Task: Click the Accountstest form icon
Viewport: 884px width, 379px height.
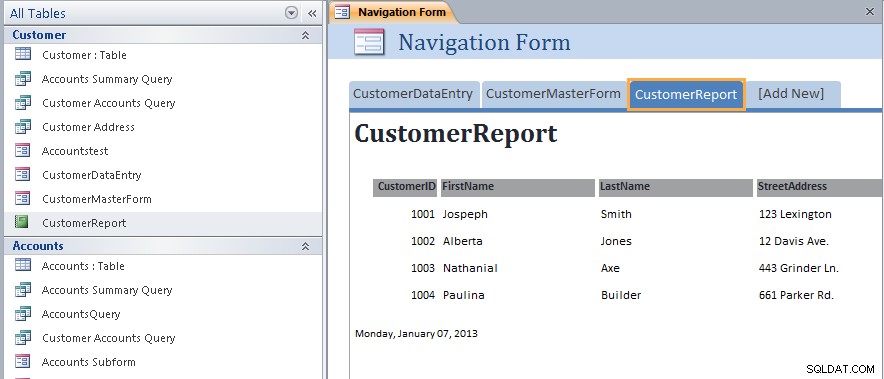Action: [x=23, y=151]
